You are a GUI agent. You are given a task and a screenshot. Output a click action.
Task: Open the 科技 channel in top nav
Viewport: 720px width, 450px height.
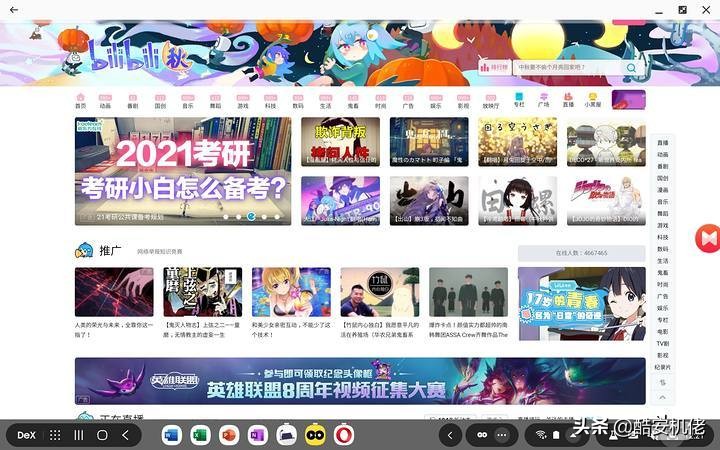pyautogui.click(x=270, y=101)
